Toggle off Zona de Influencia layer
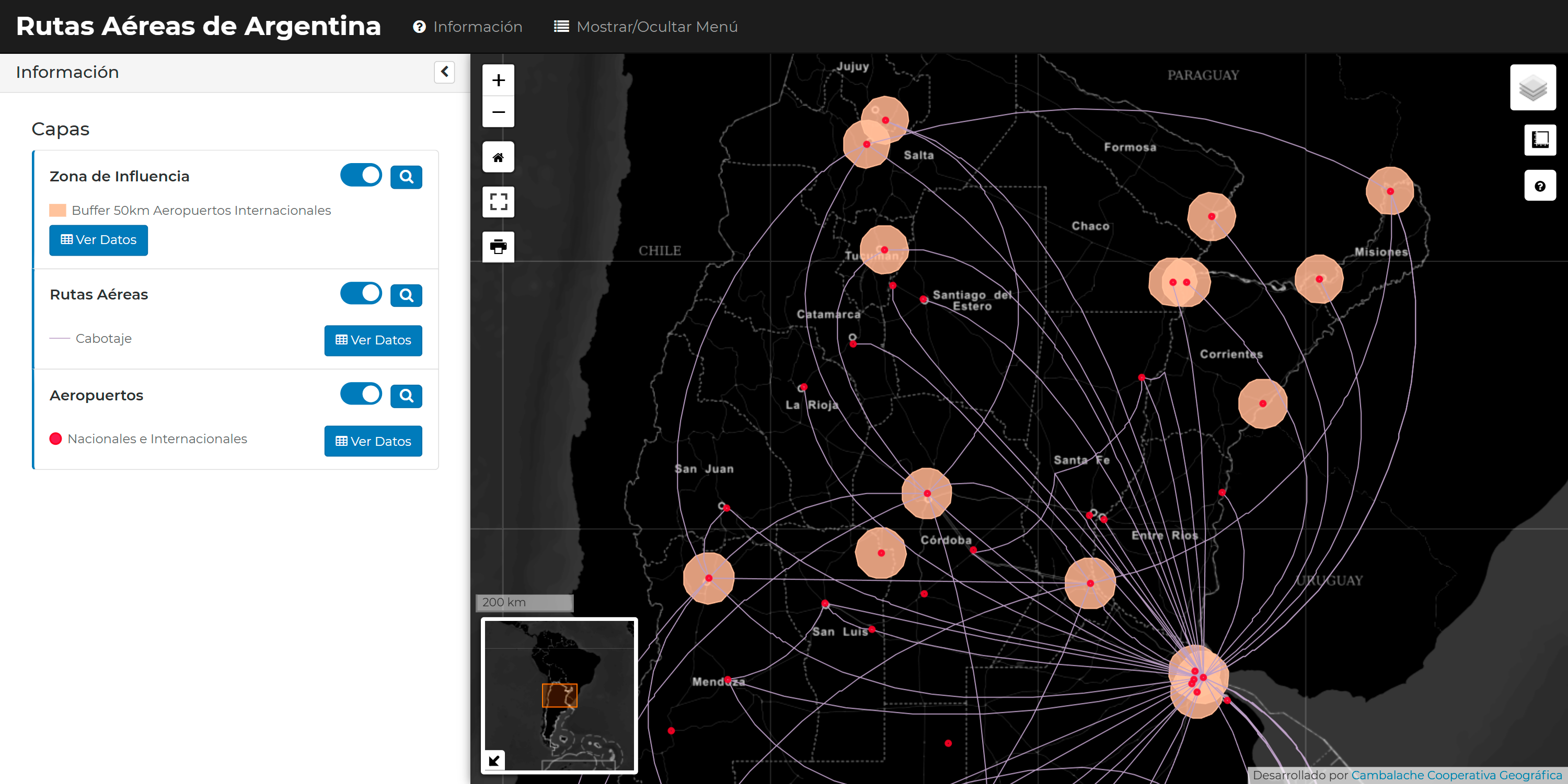 [x=361, y=175]
